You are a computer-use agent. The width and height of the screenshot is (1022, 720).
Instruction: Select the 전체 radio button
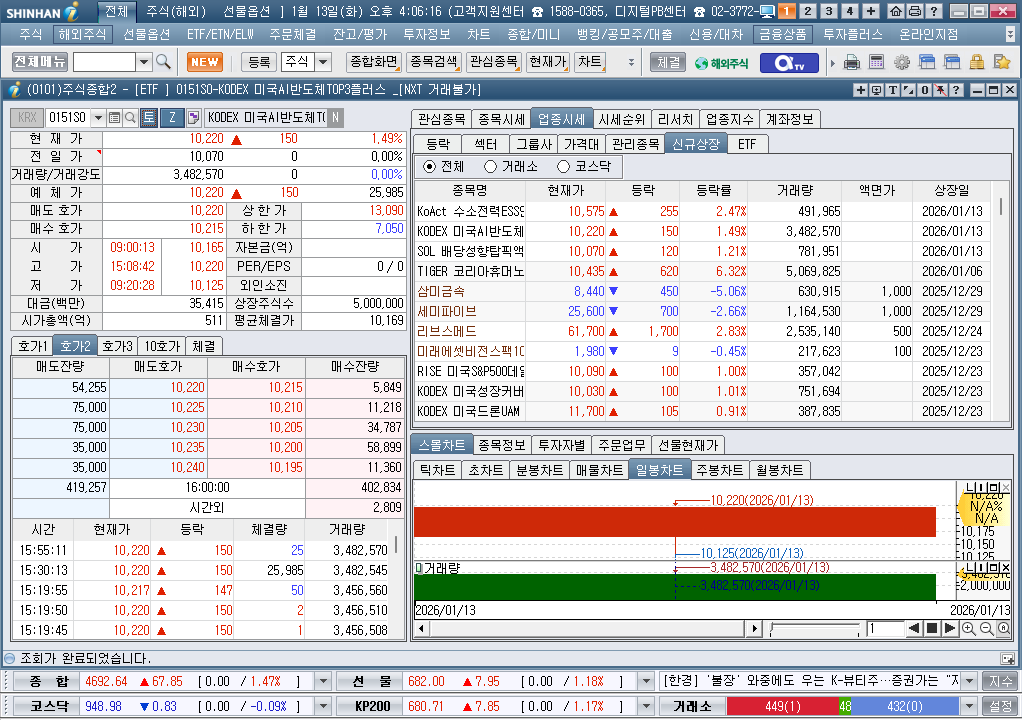click(x=429, y=167)
